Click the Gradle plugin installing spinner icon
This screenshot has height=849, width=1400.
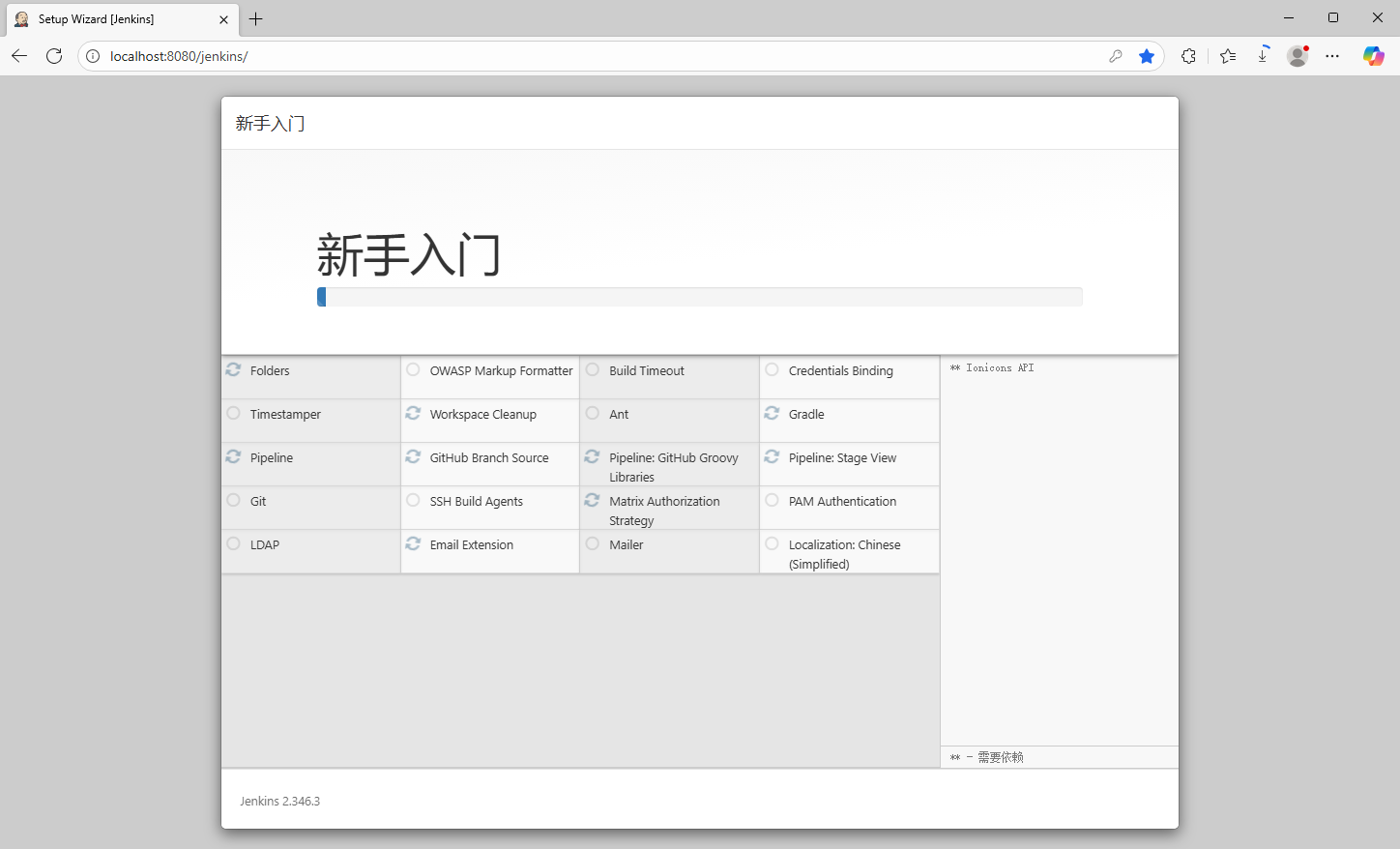point(772,413)
